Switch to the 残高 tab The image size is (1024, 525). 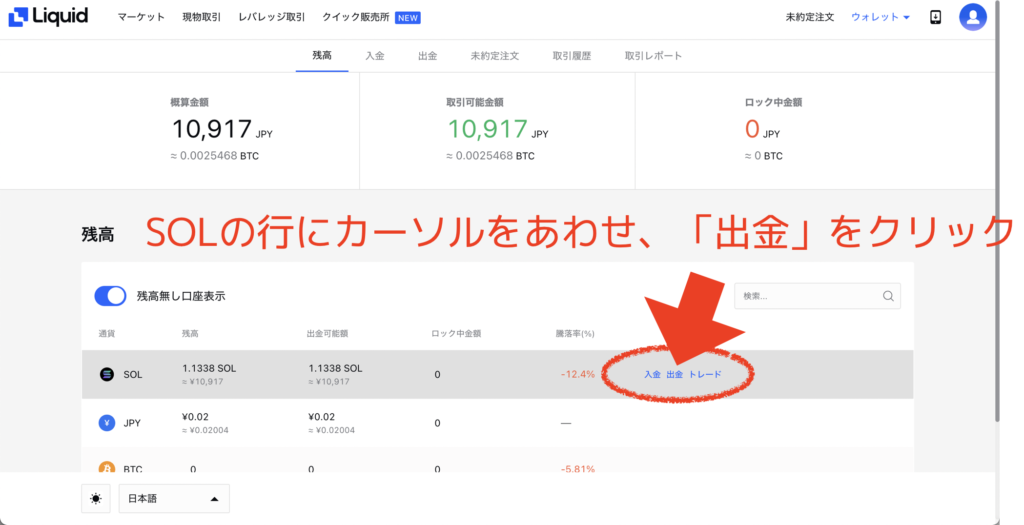322,56
